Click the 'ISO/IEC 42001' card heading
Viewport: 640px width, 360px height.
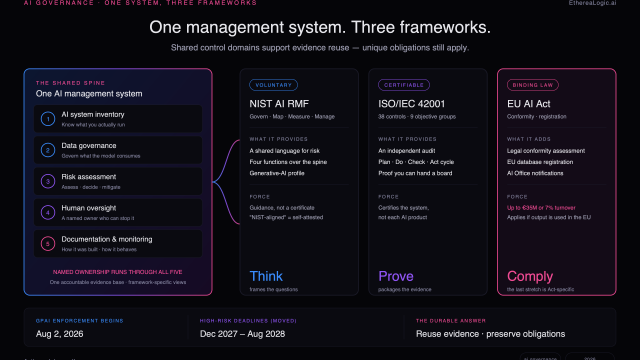pos(411,104)
